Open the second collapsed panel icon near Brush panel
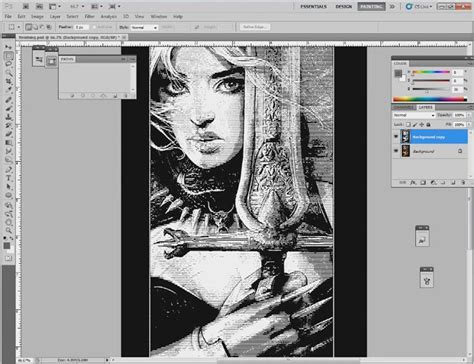The width and height of the screenshot is (474, 364). [52, 61]
